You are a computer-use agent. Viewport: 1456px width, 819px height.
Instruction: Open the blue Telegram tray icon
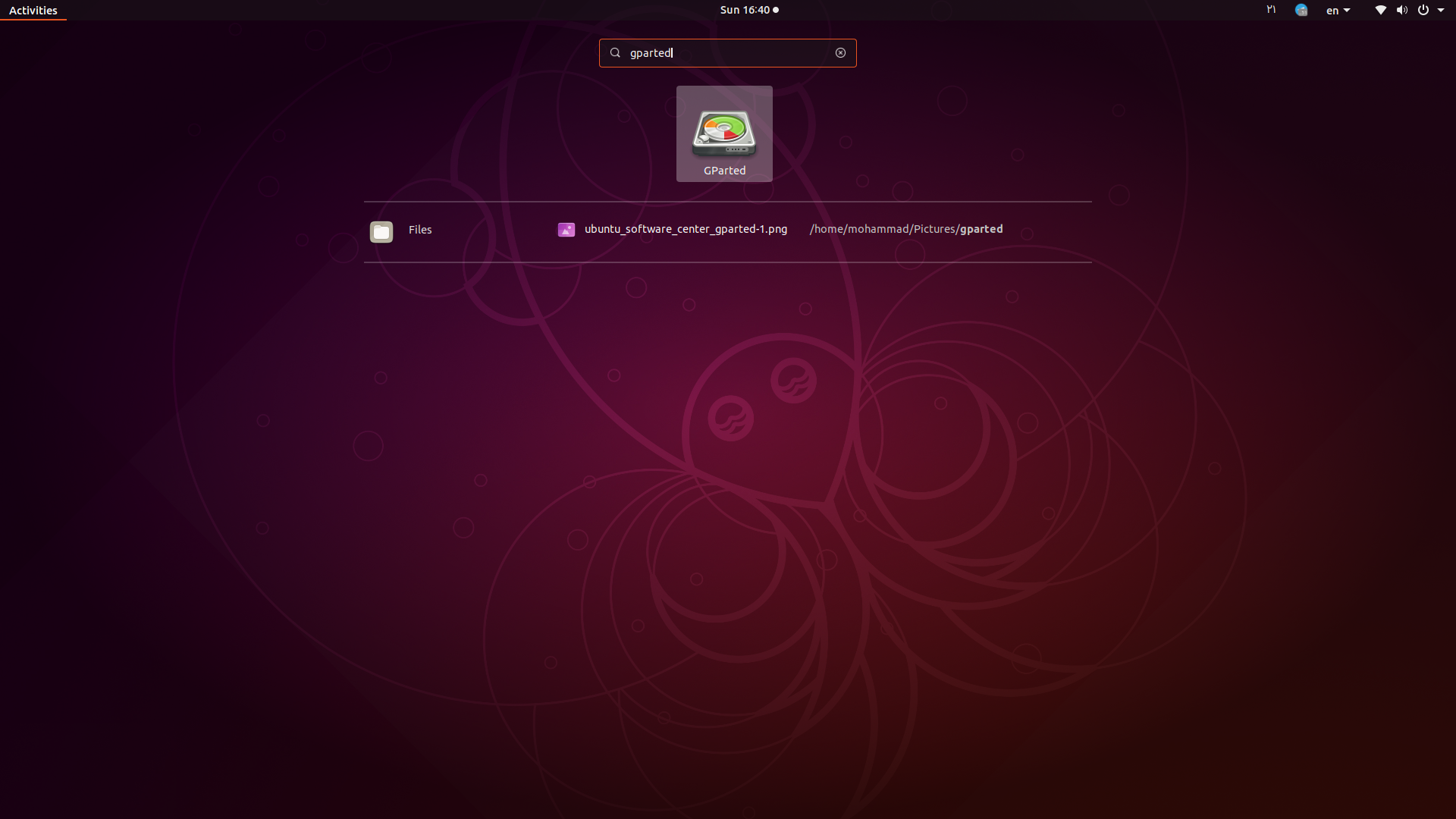(1301, 10)
